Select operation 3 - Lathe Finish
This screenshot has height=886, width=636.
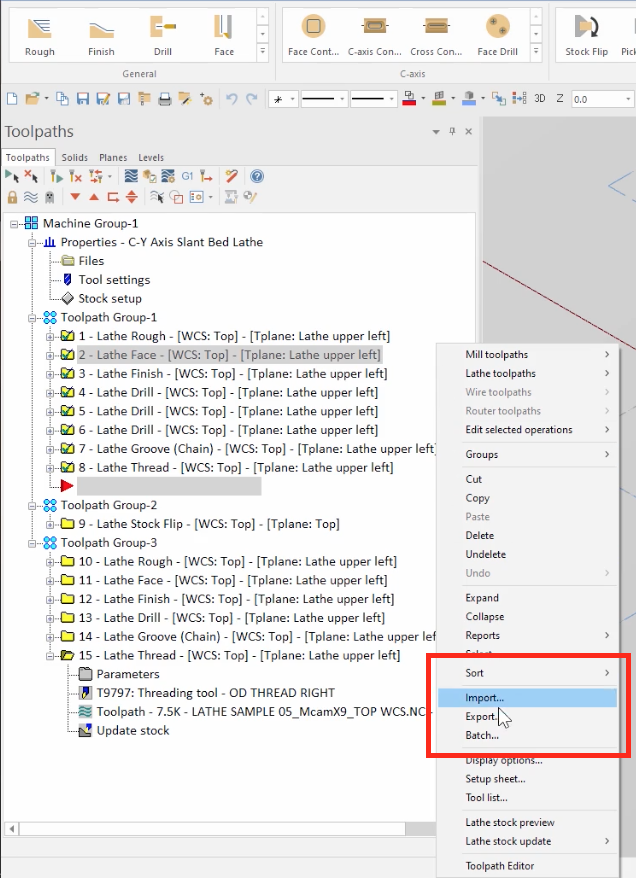click(x=233, y=374)
